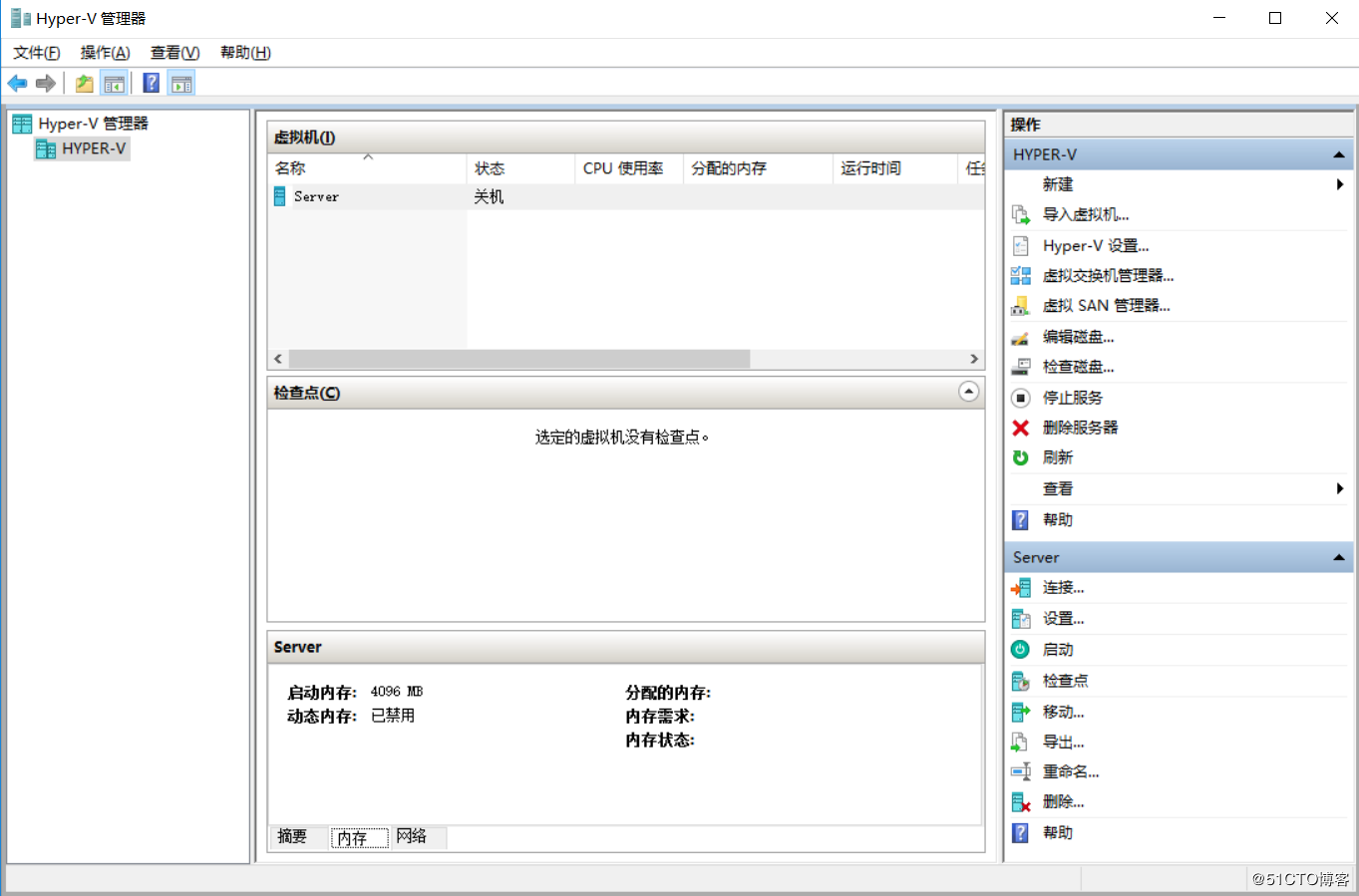
Task: Toggle the console tree visibility in the toolbar
Action: tap(114, 83)
